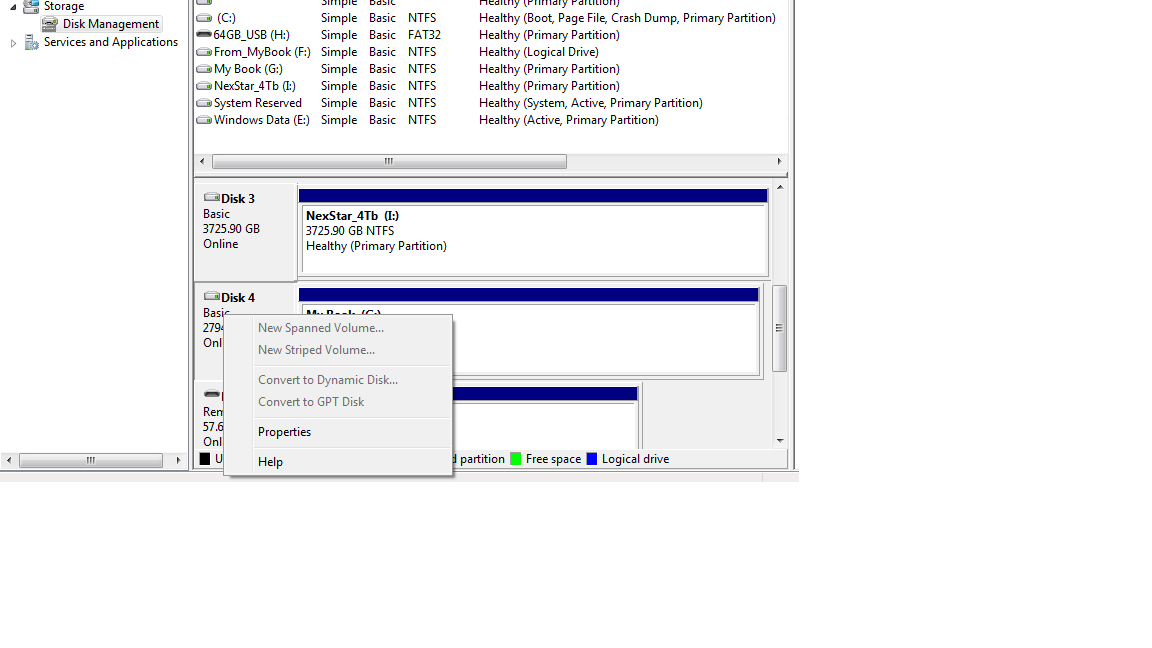This screenshot has width=1152, height=648.
Task: Click disk view scroll up arrow
Action: click(780, 188)
